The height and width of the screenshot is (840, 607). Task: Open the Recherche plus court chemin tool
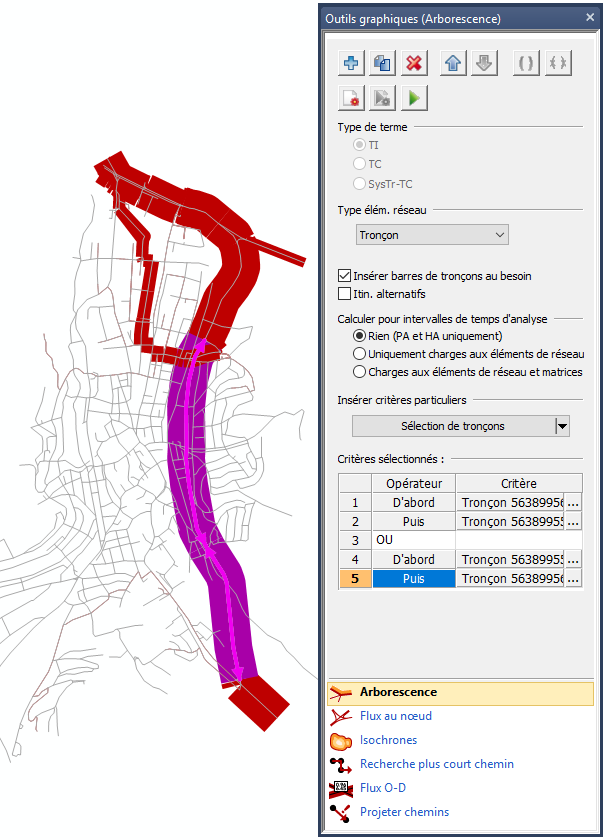pyautogui.click(x=436, y=764)
